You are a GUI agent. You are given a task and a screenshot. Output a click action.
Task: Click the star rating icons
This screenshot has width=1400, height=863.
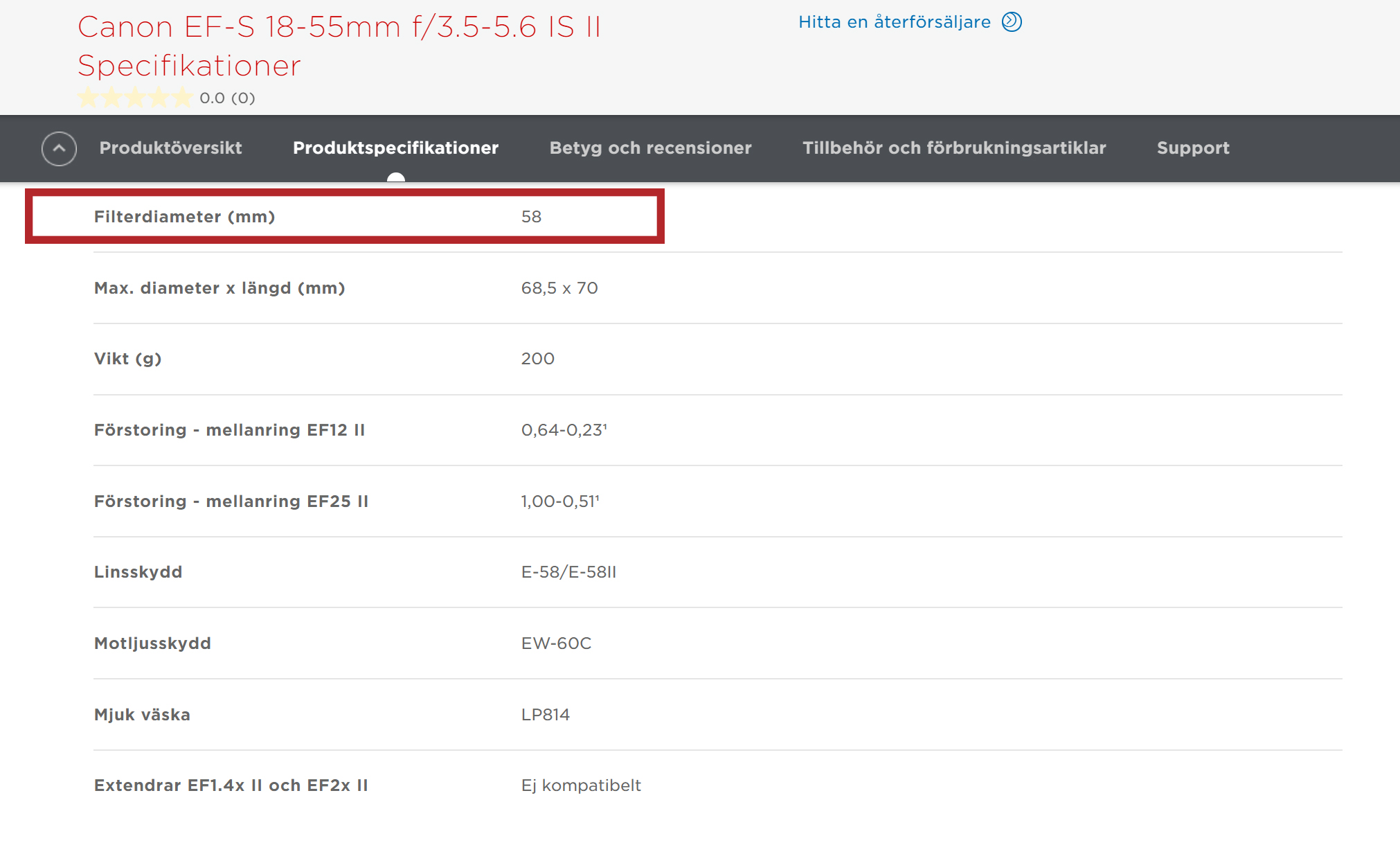pyautogui.click(x=134, y=98)
